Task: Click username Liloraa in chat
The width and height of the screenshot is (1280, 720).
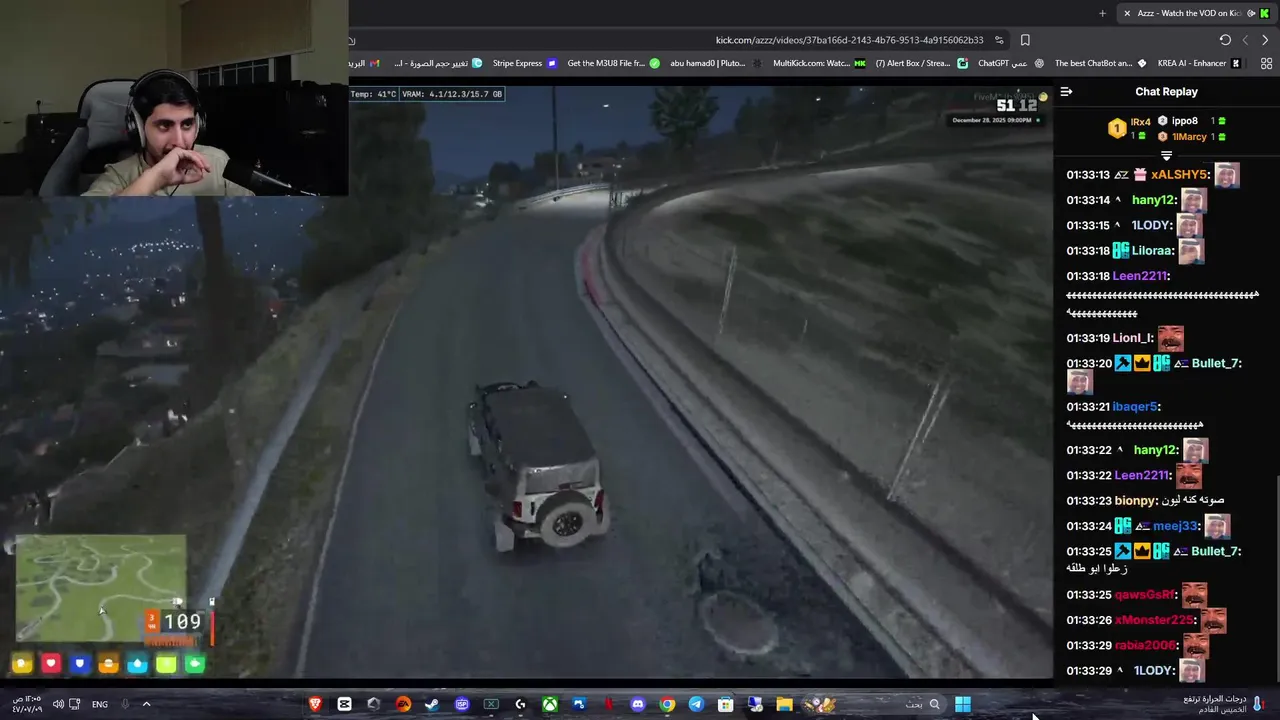Action: (x=1151, y=251)
